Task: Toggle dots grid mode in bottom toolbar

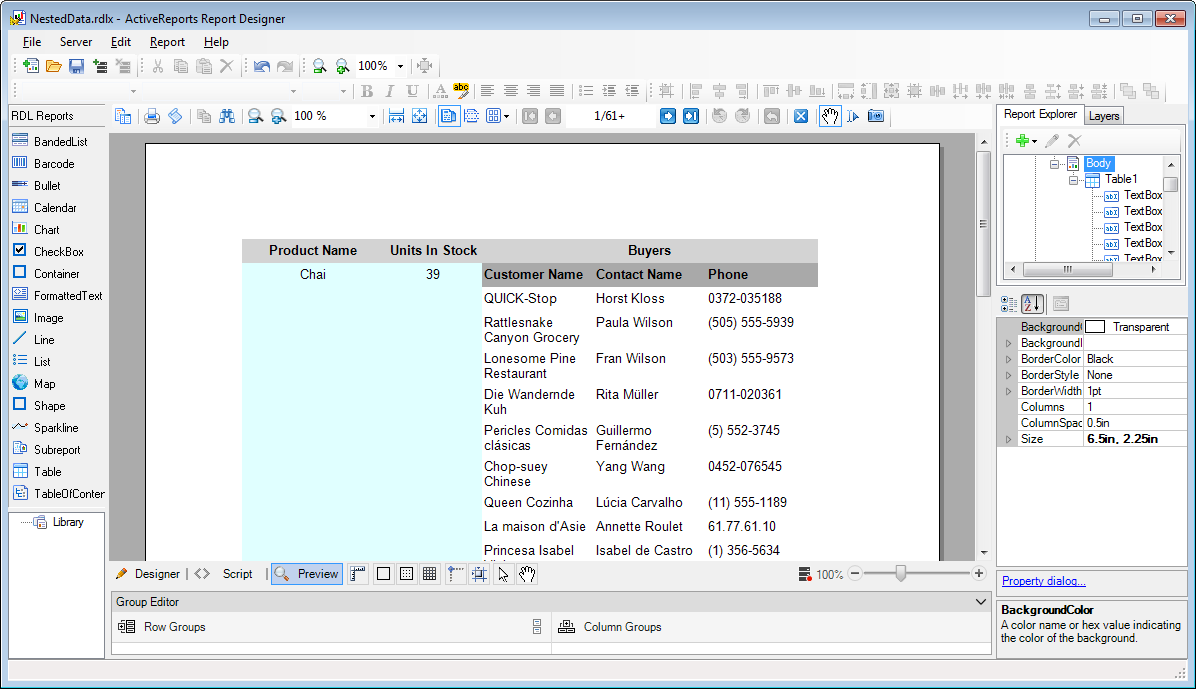Action: (407, 574)
